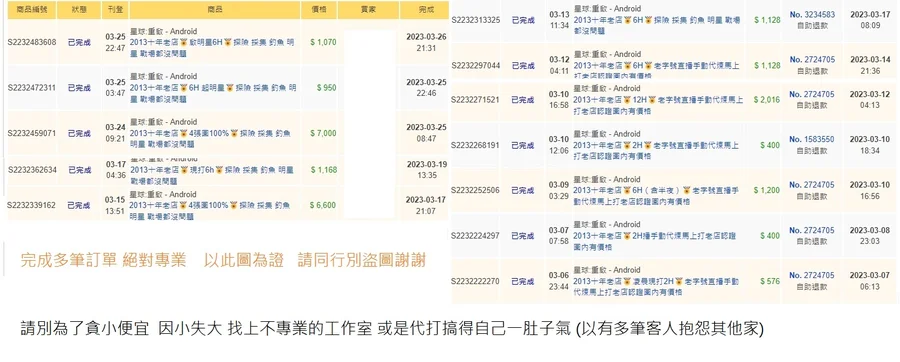Click the orange 完成多筆訂單 絕對專業 caption
Viewport: 900px width, 362px height.
103,260
